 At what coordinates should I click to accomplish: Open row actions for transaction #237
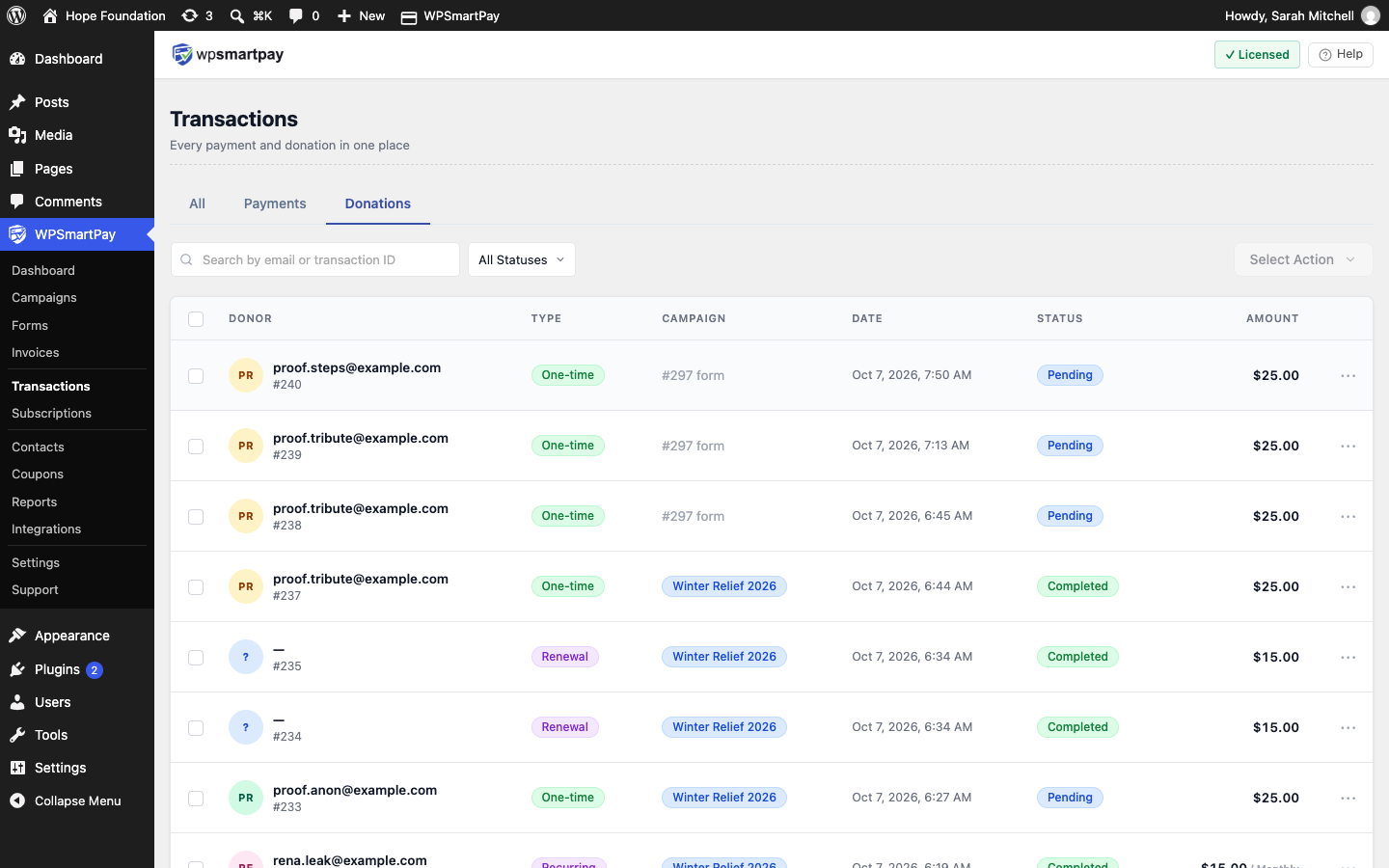tap(1348, 586)
